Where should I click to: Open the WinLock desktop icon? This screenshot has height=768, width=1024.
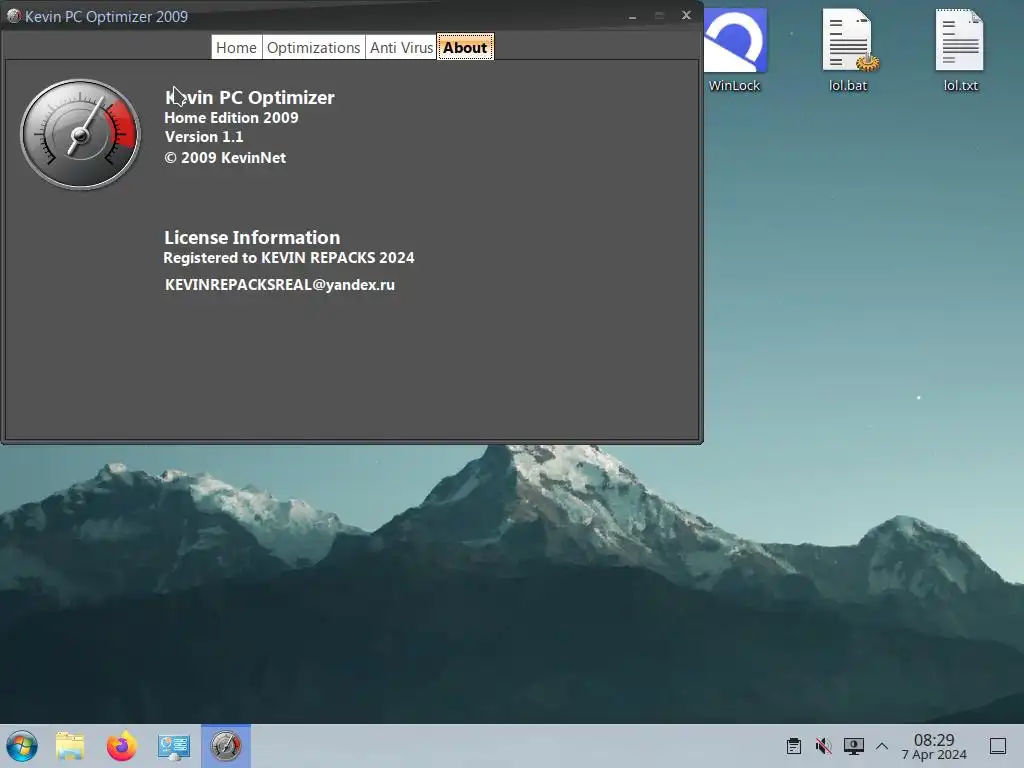pyautogui.click(x=735, y=51)
